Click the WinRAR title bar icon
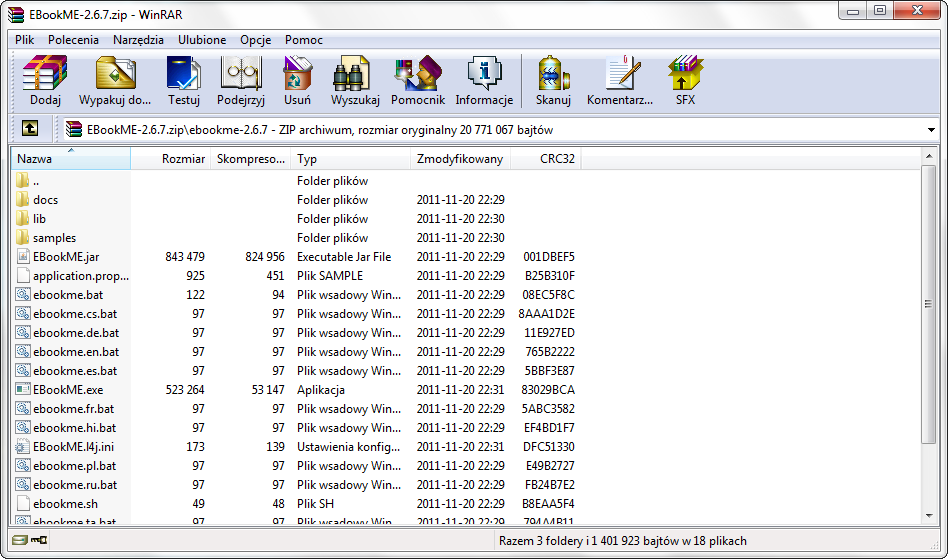948x559 pixels. pyautogui.click(x=15, y=15)
